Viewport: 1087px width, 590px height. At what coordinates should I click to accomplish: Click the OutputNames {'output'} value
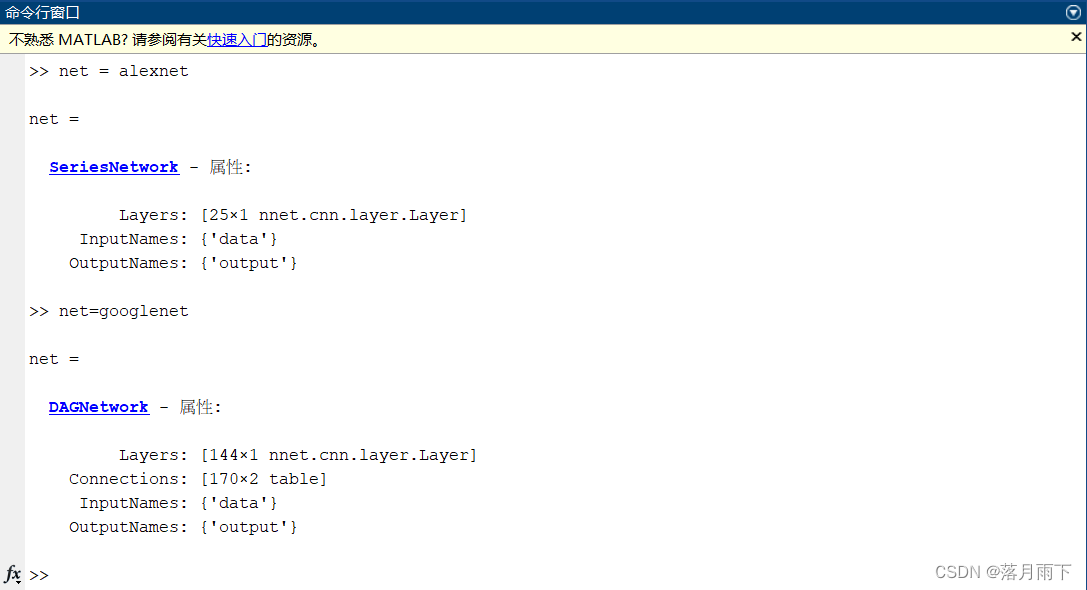[249, 262]
